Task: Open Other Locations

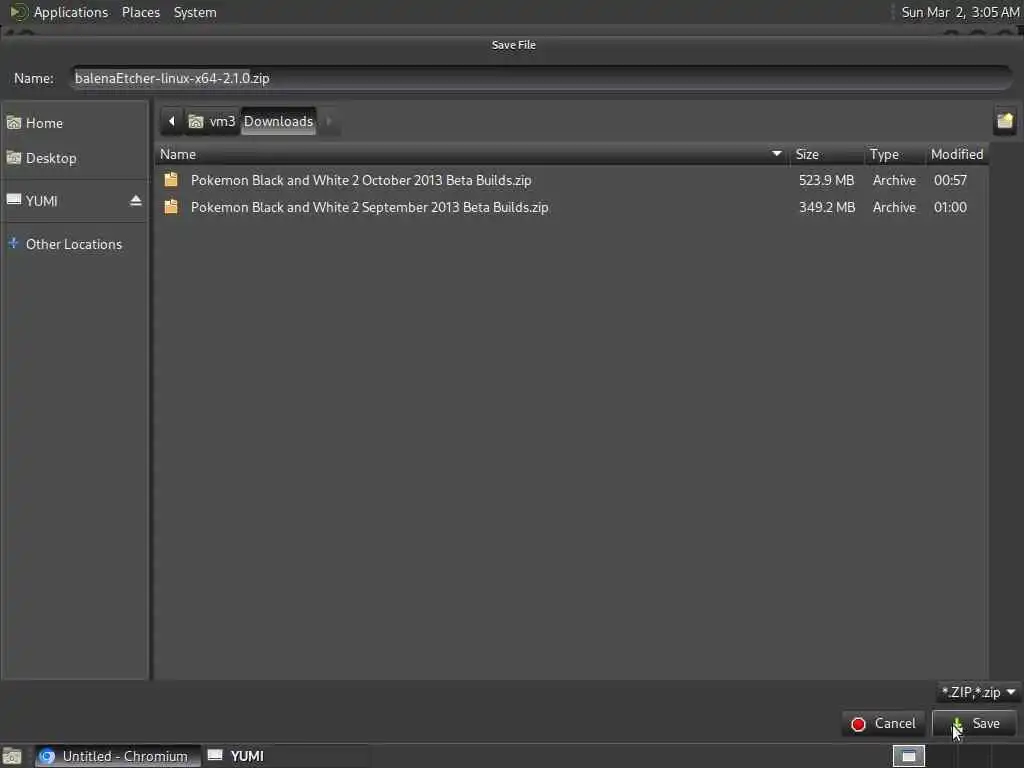Action: tap(73, 244)
